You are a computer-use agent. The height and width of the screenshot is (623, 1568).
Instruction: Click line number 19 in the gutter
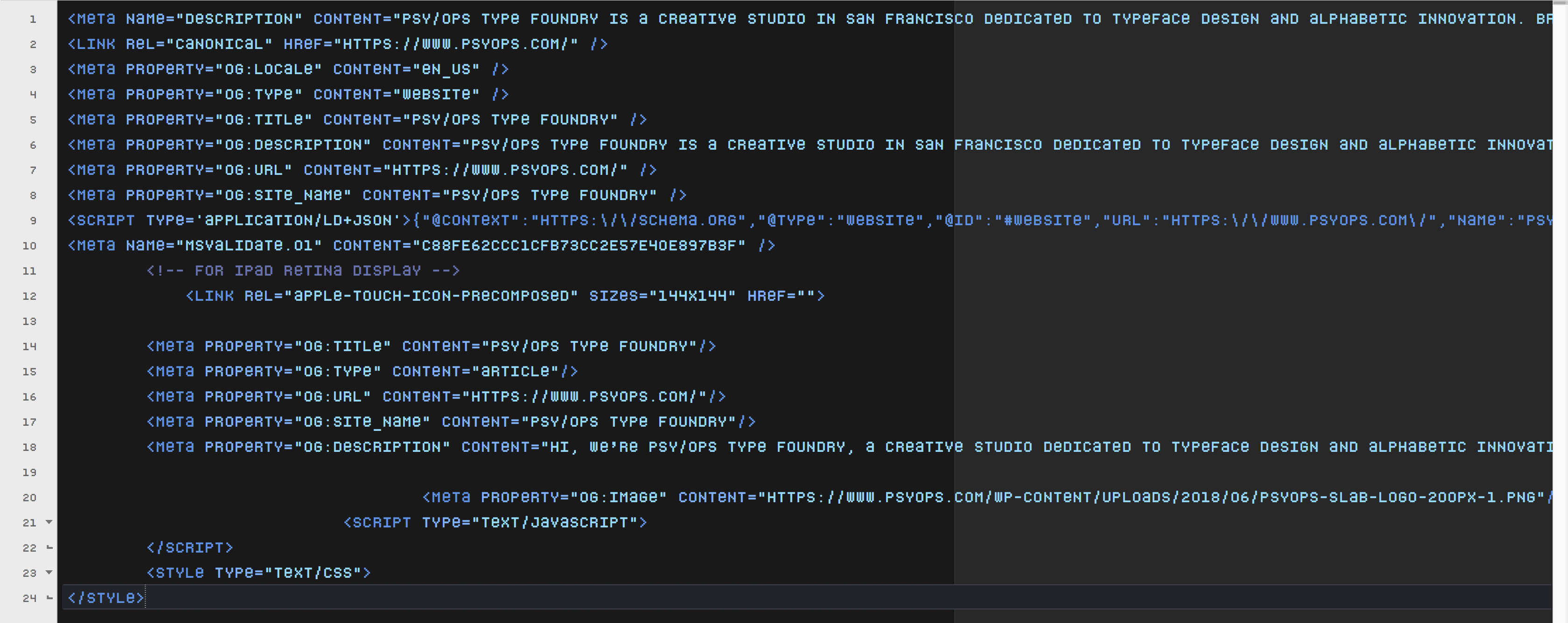click(29, 473)
